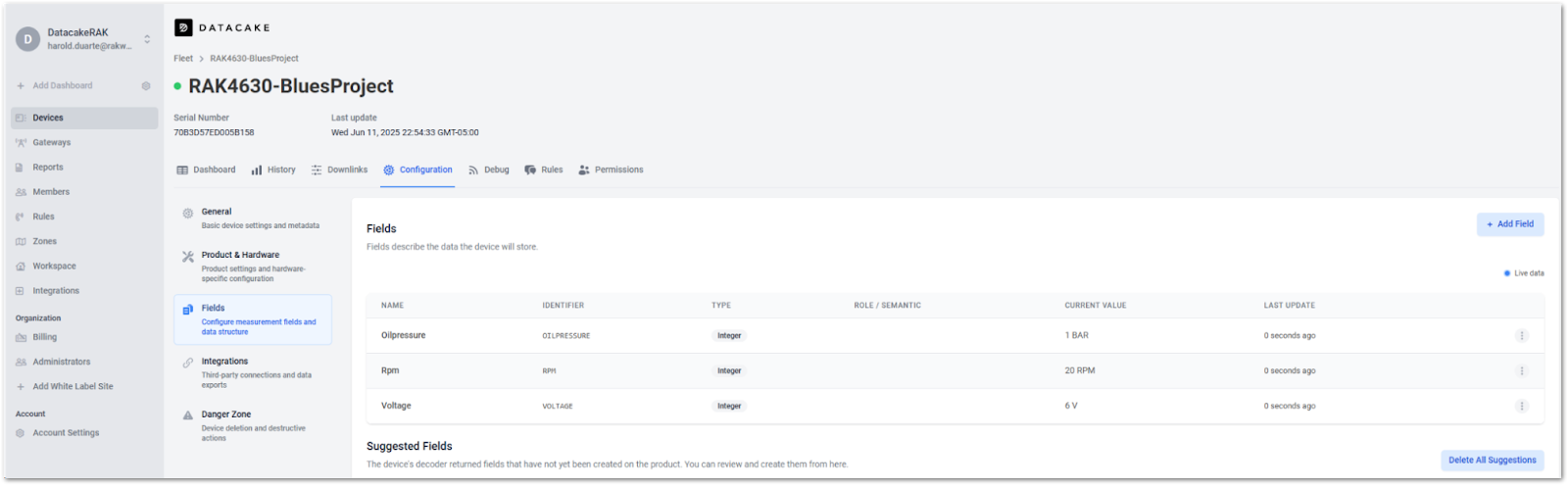This screenshot has height=486, width=1568.
Task: Click the LAST UPDATE column header
Action: pos(1290,306)
